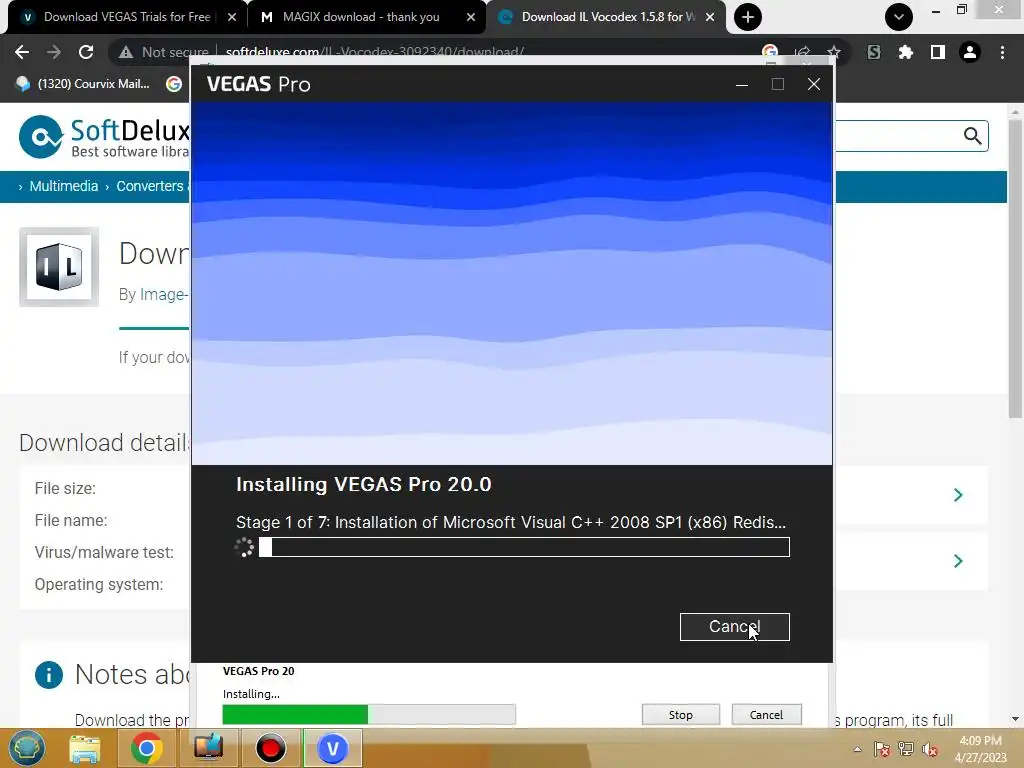The image size is (1024, 768).
Task: Reload the current page
Action: tap(86, 52)
